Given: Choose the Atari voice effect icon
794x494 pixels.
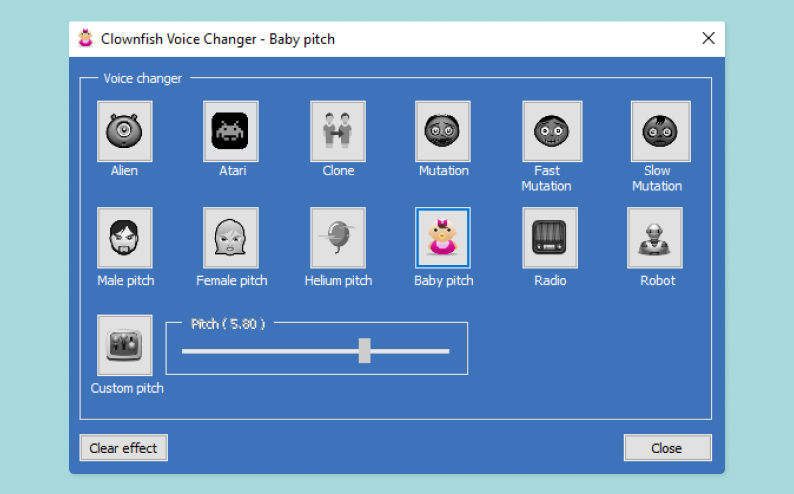Looking at the screenshot, I should click(x=231, y=132).
